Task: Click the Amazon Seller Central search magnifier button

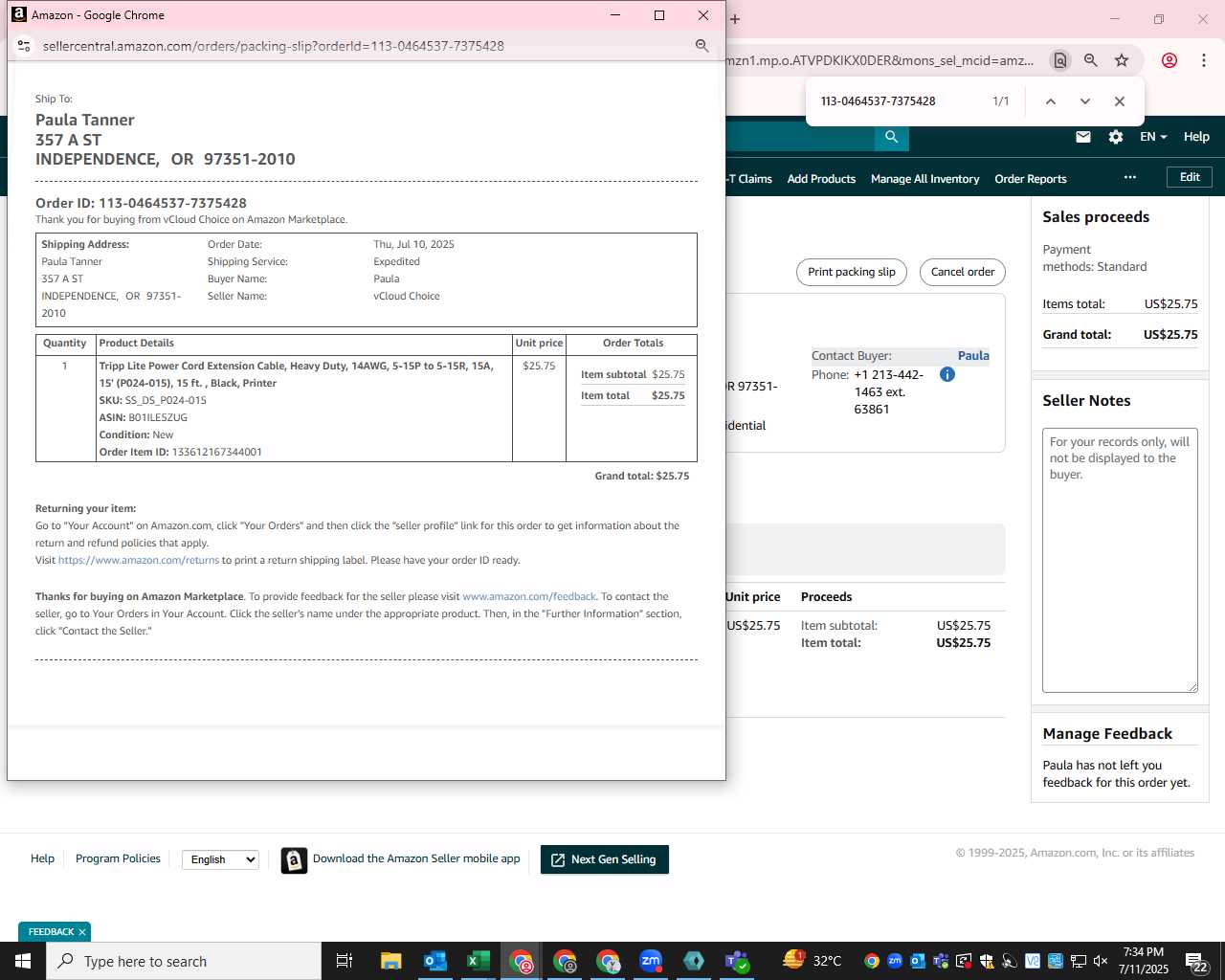Action: (891, 137)
